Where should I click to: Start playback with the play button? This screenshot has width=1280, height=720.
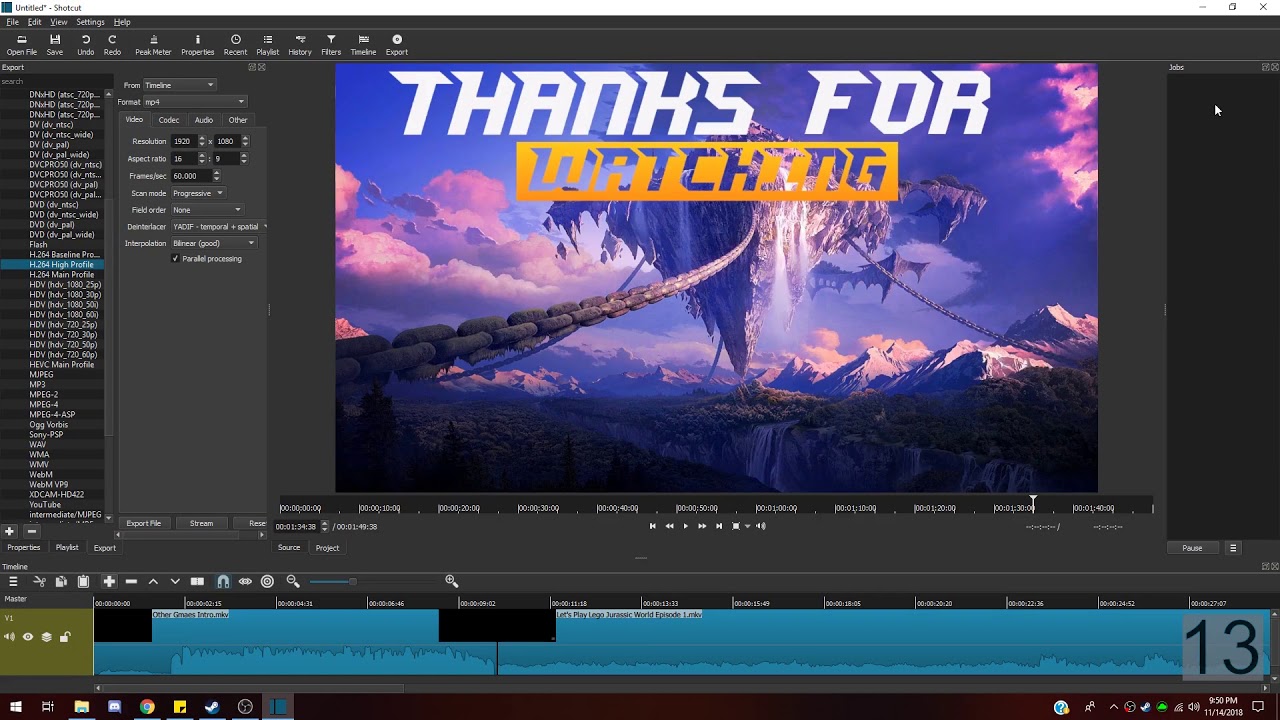coord(685,526)
